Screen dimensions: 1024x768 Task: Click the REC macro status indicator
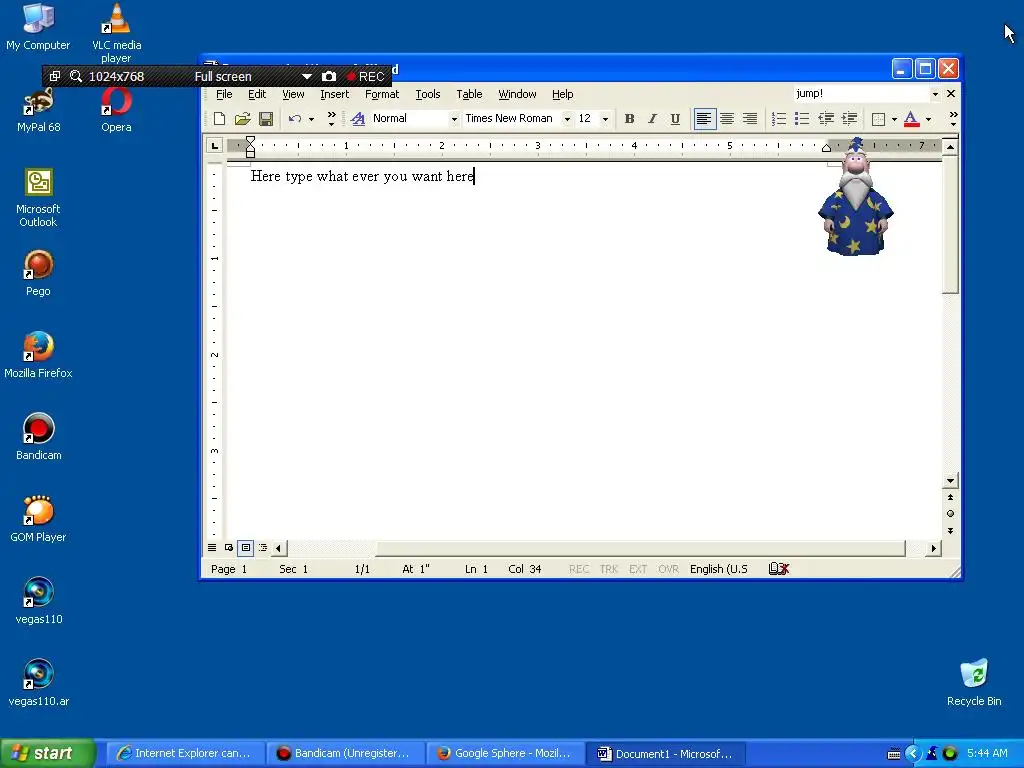[x=579, y=569]
